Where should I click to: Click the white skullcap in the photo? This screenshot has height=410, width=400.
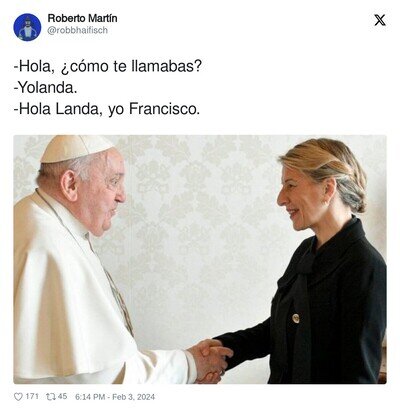click(76, 148)
